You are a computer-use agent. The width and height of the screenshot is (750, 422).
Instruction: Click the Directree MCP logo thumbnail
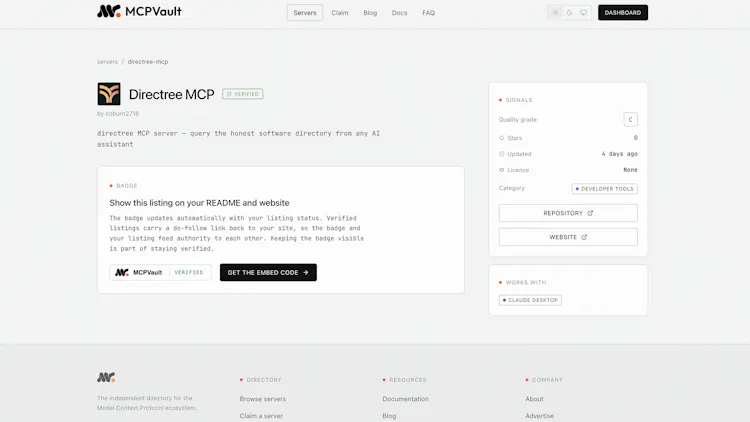pos(109,94)
